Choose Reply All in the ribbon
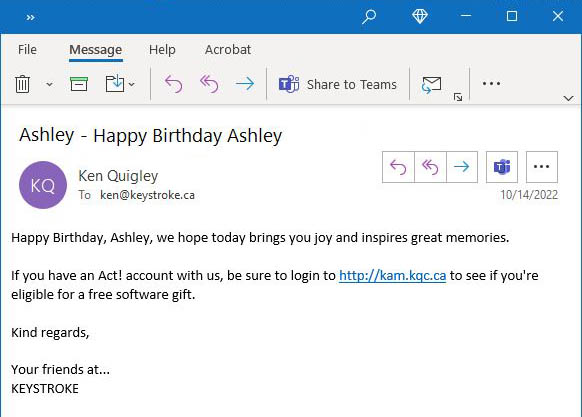 click(209, 84)
